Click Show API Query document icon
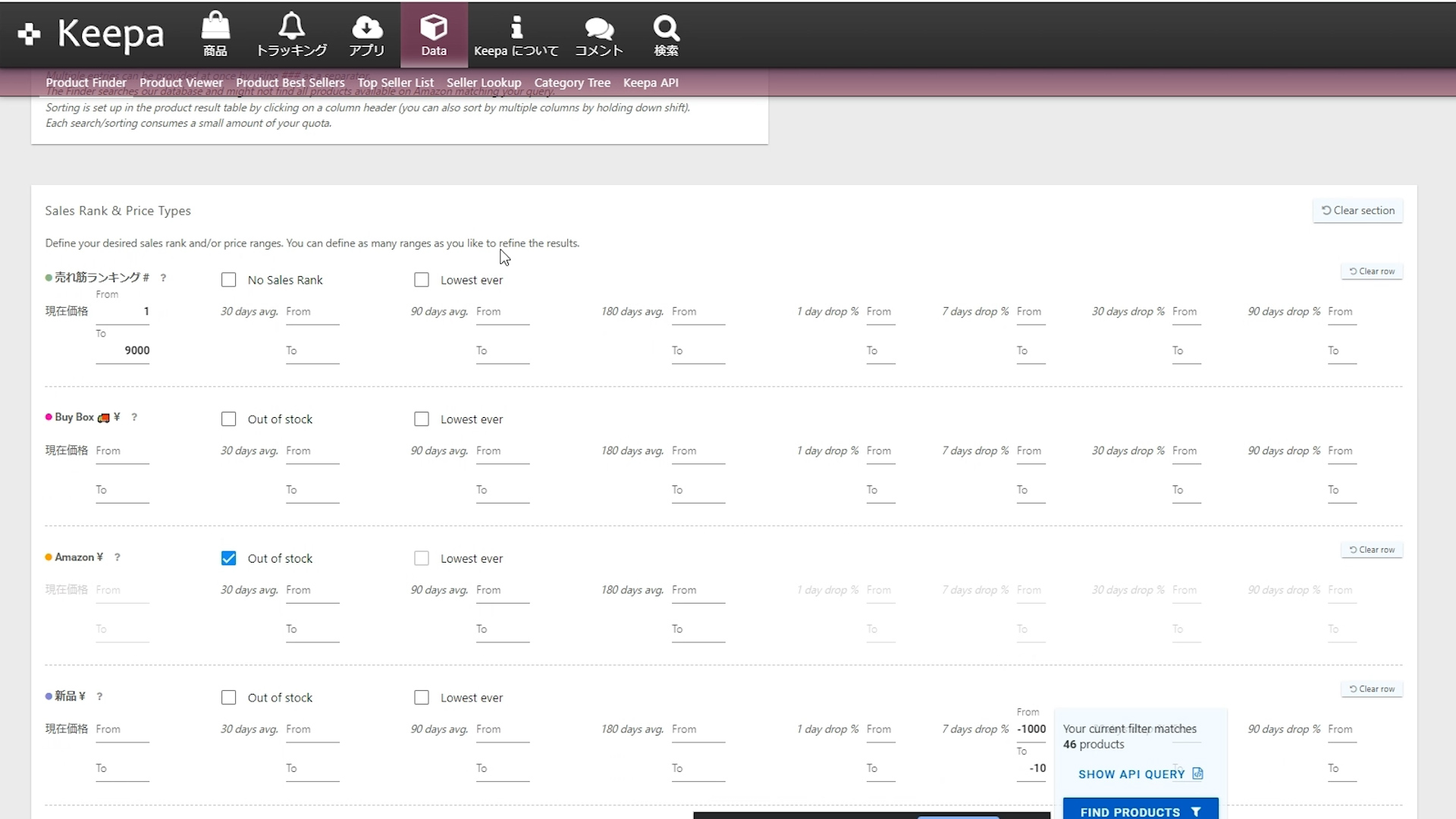Screen dimensions: 1456x819 (1197, 773)
